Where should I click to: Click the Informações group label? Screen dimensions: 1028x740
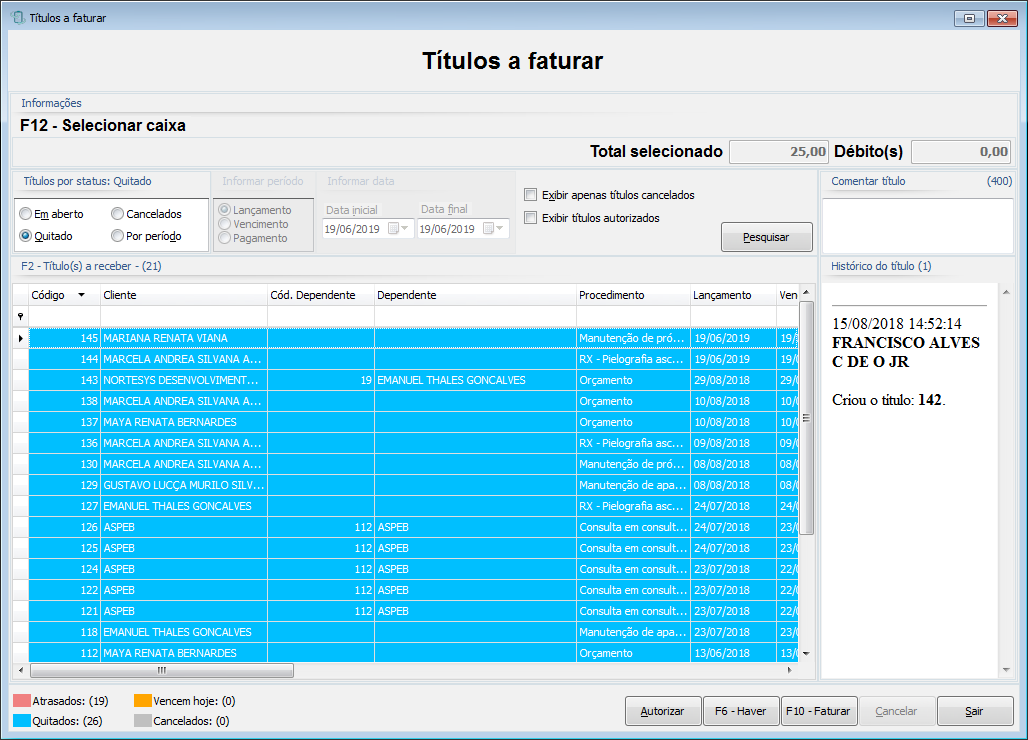coord(51,103)
